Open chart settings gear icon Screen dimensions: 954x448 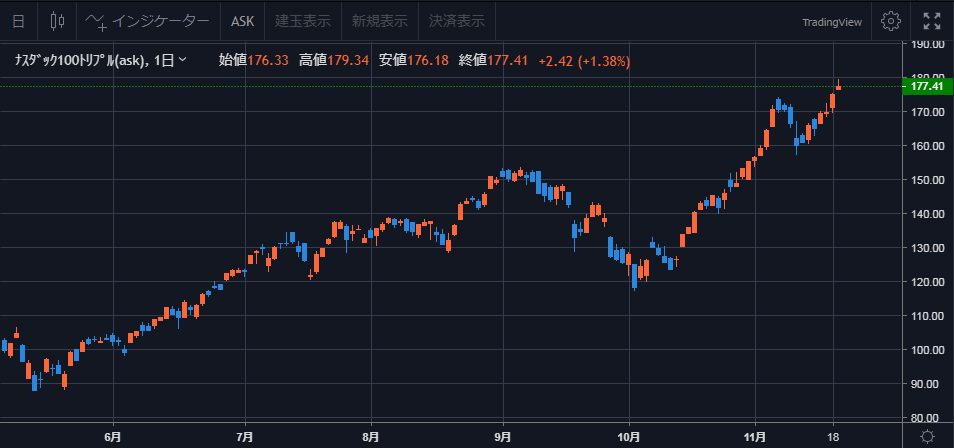tap(891, 21)
